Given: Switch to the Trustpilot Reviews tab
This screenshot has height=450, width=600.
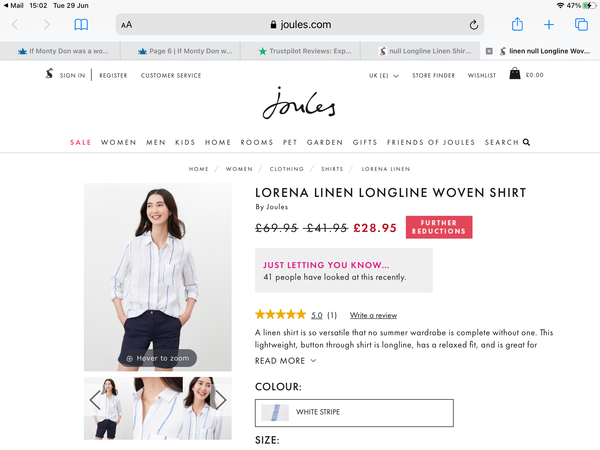Looking at the screenshot, I should tap(305, 50).
